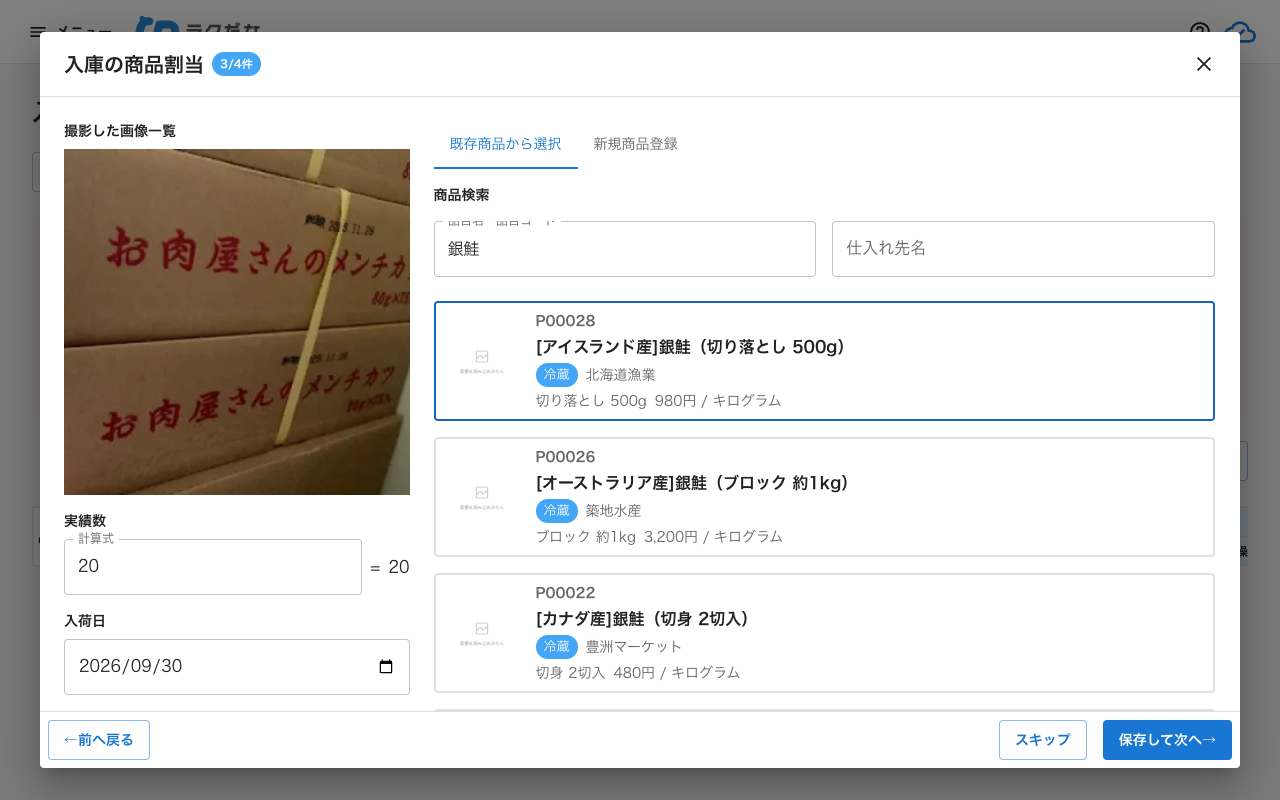Click the placeholder image for product P00022
Image resolution: width=1280 pixels, height=800 pixels.
pos(482,633)
